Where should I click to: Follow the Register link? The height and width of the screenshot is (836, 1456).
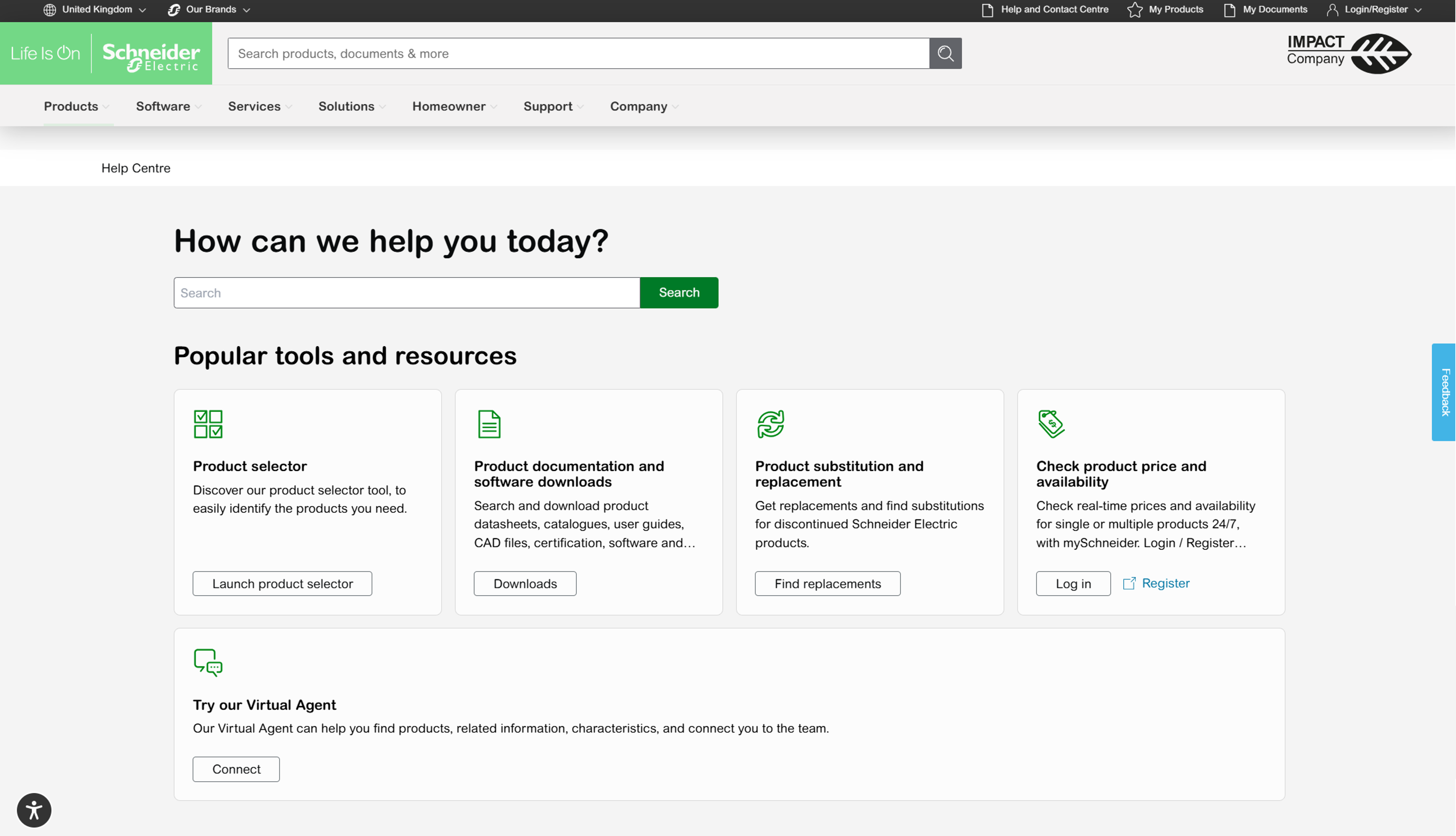(1166, 583)
